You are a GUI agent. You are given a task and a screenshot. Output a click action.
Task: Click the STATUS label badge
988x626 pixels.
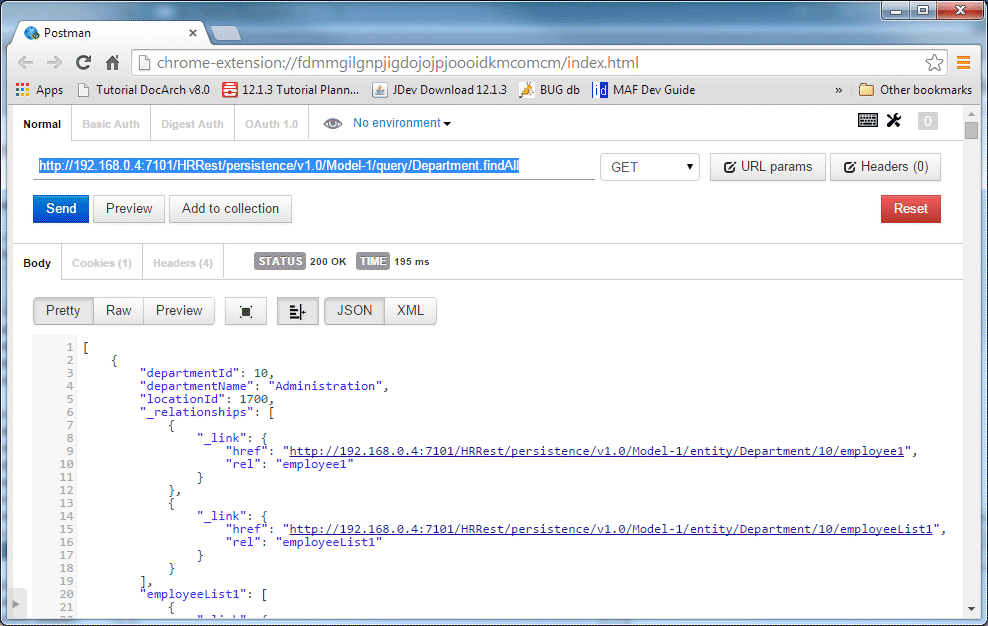pyautogui.click(x=280, y=261)
